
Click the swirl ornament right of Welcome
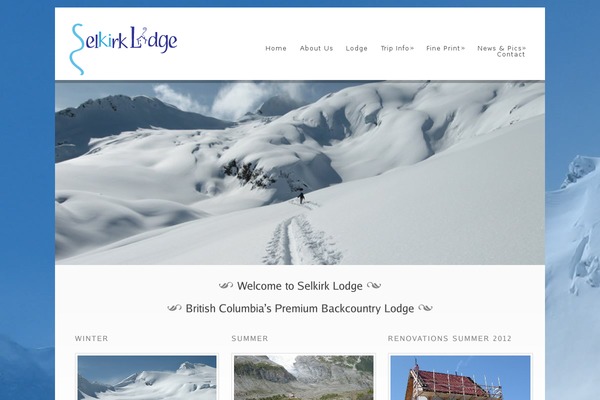[374, 286]
